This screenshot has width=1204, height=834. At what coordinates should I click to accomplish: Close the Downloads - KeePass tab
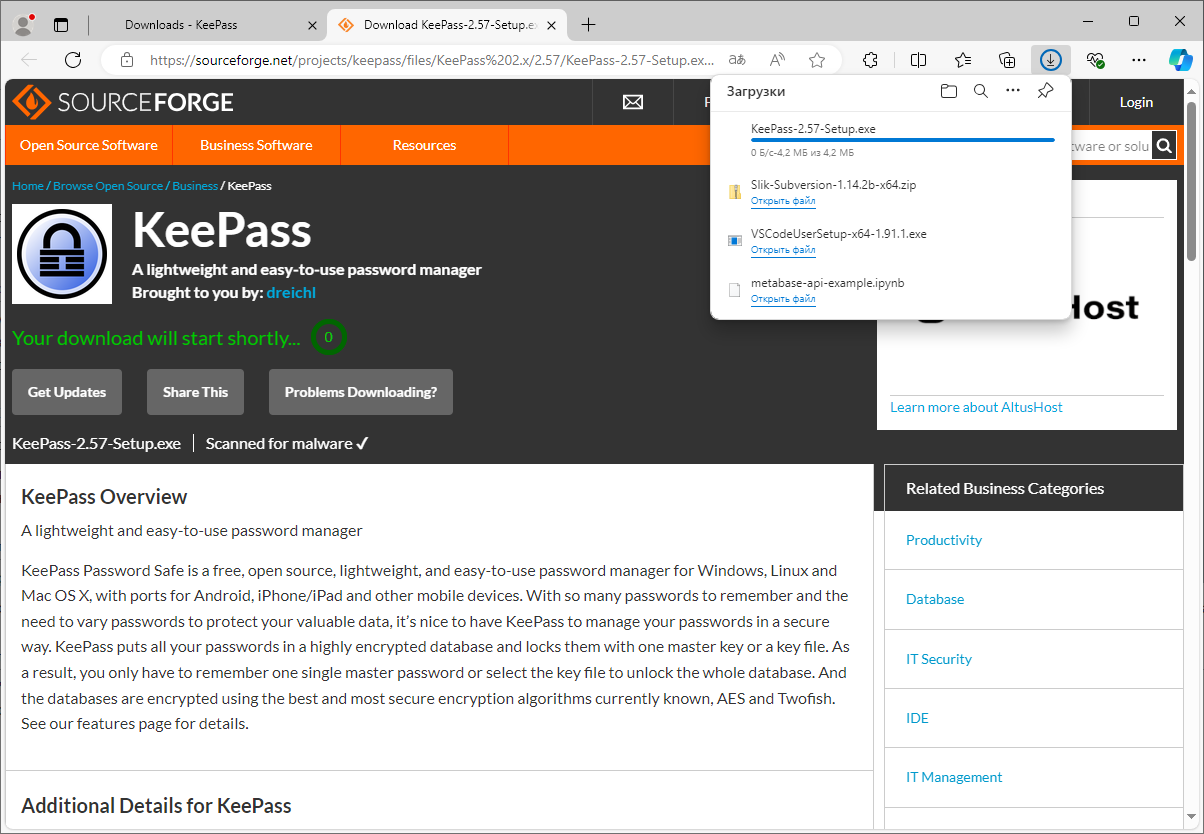click(x=312, y=24)
